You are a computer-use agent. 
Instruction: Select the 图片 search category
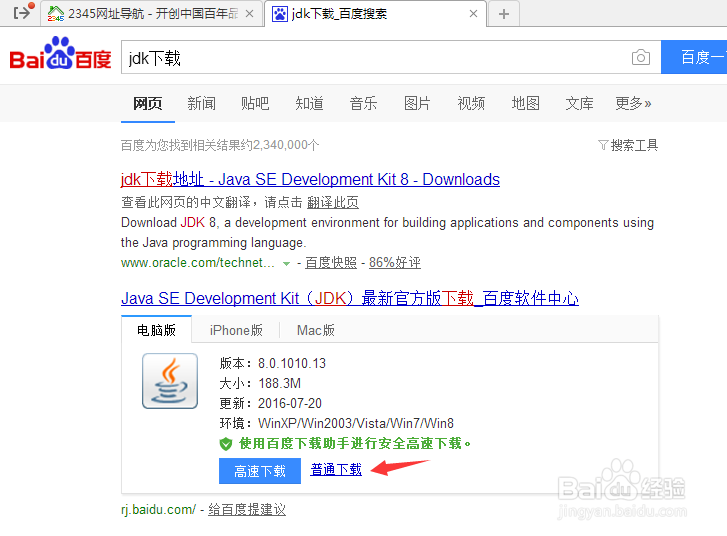pyautogui.click(x=417, y=103)
